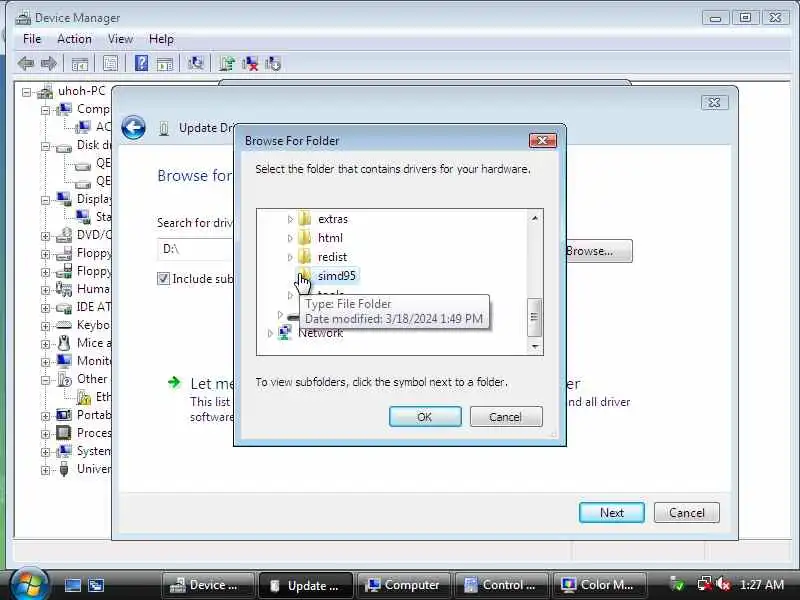Select the html folder icon

(x=305, y=238)
